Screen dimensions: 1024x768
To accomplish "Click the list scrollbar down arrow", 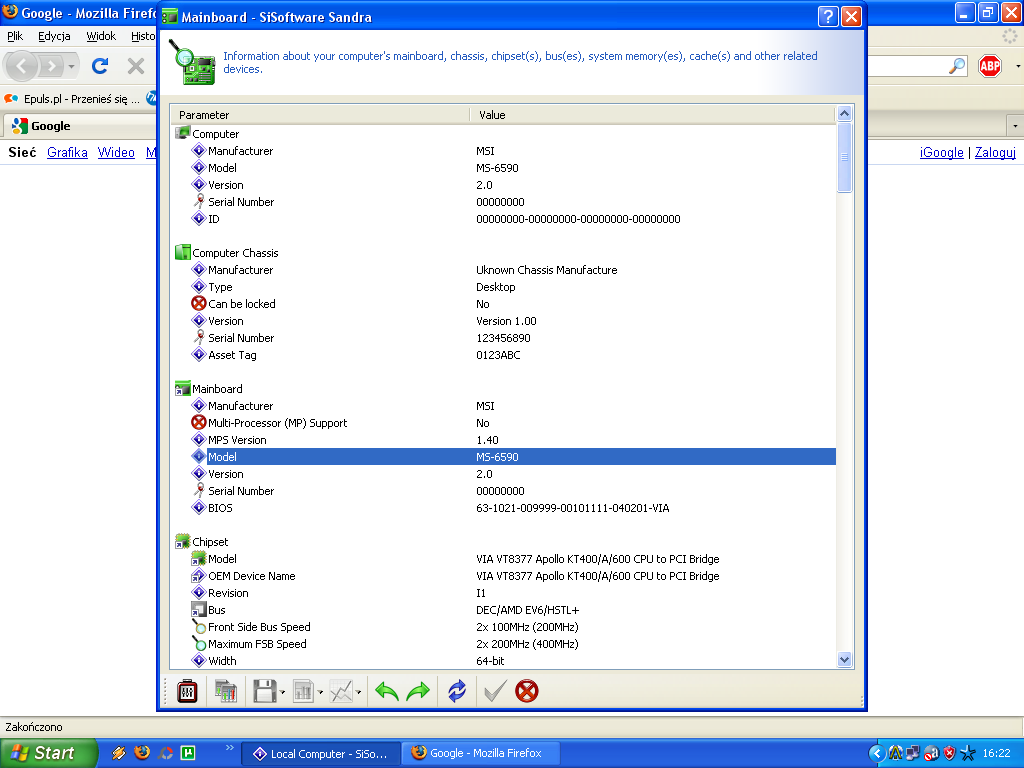I will click(x=844, y=659).
